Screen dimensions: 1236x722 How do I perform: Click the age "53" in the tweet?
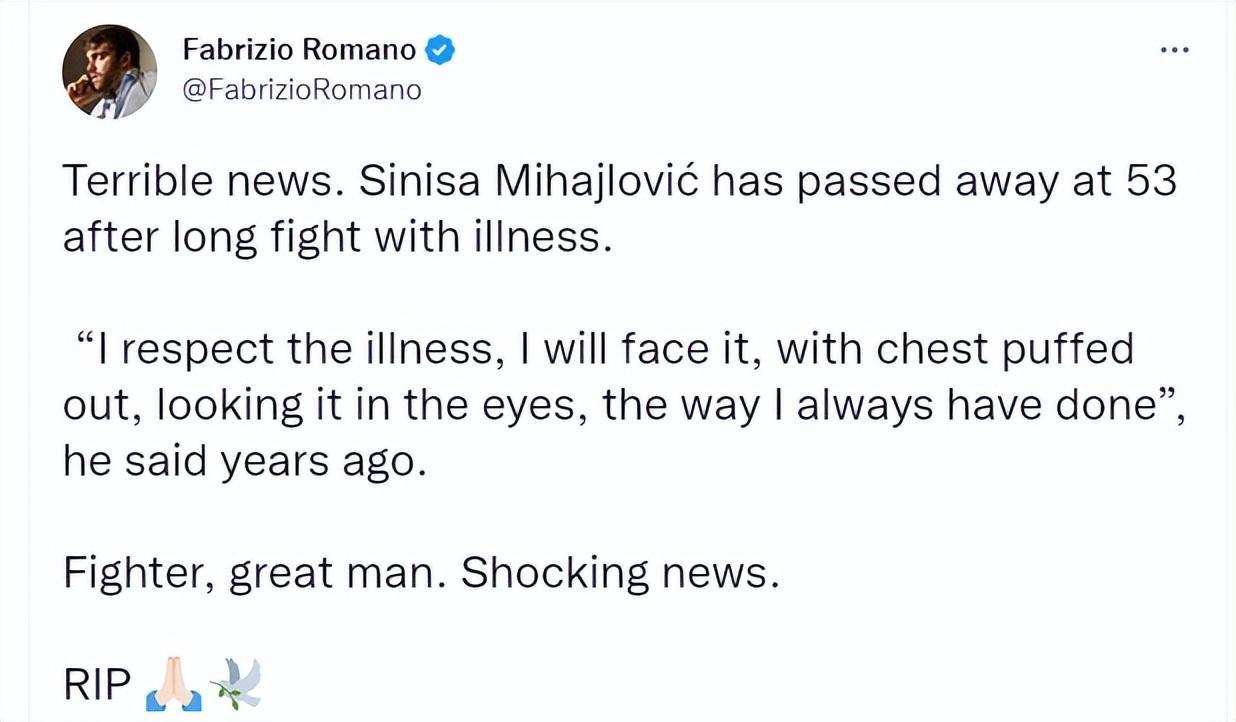point(1150,182)
